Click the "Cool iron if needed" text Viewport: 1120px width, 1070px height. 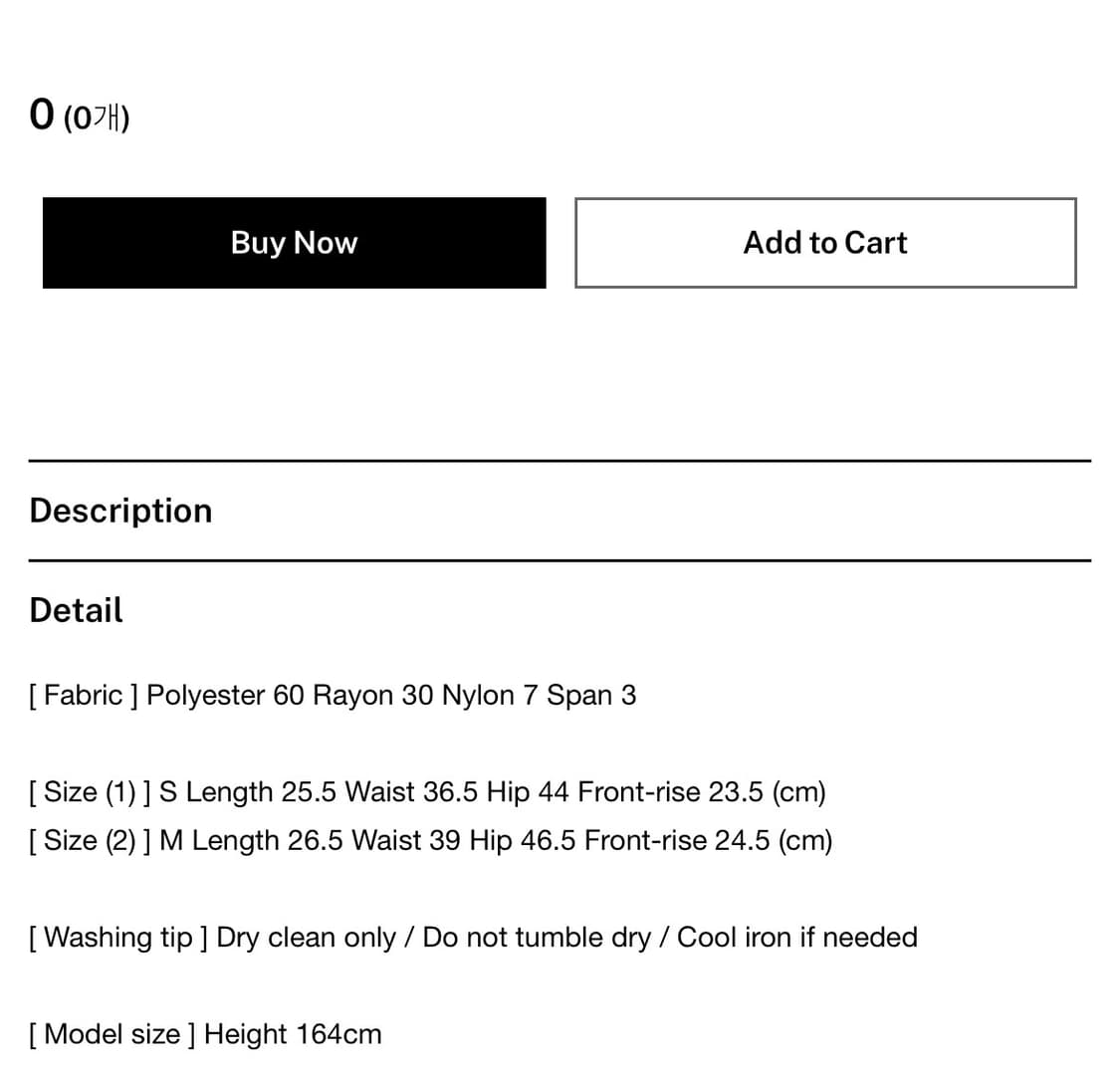(796, 938)
